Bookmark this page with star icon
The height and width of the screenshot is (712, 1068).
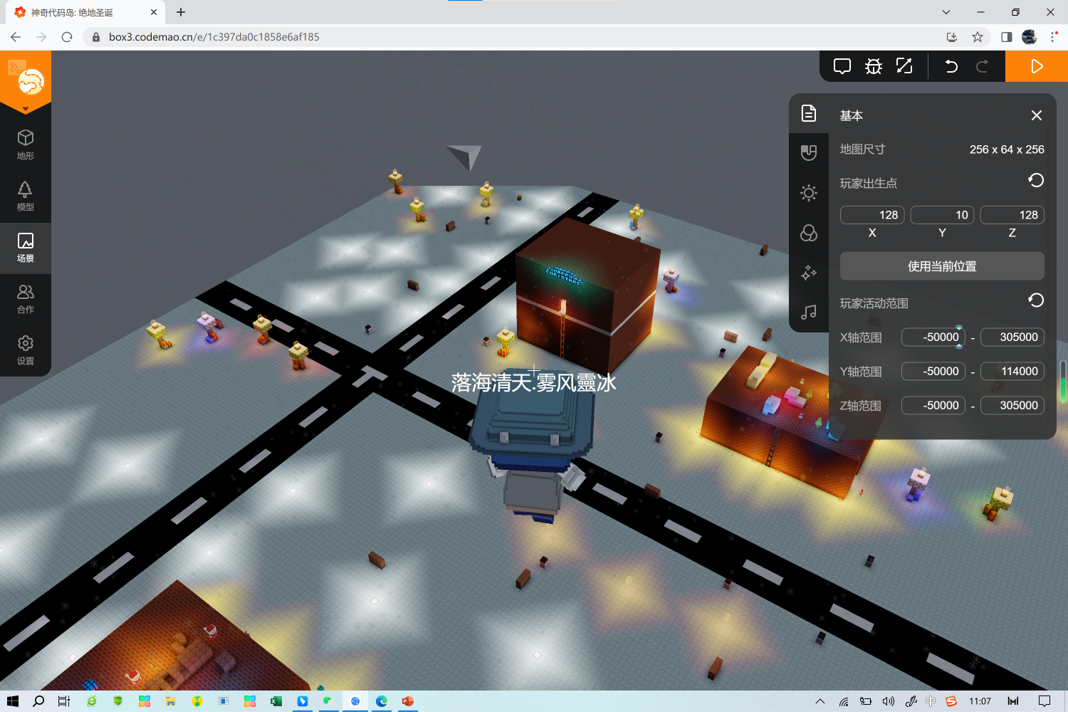pos(977,37)
